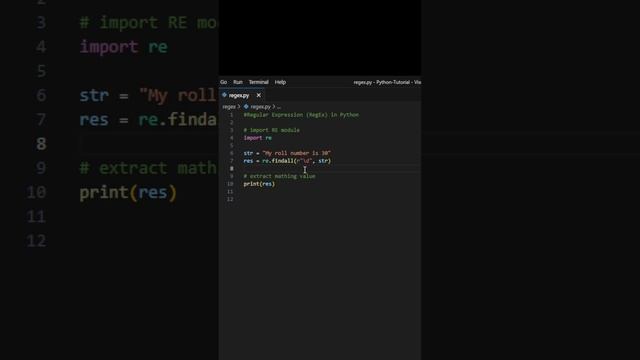Click the window title 'regex.py - Python-Tutorial'
The width and height of the screenshot is (640, 360).
[381, 82]
